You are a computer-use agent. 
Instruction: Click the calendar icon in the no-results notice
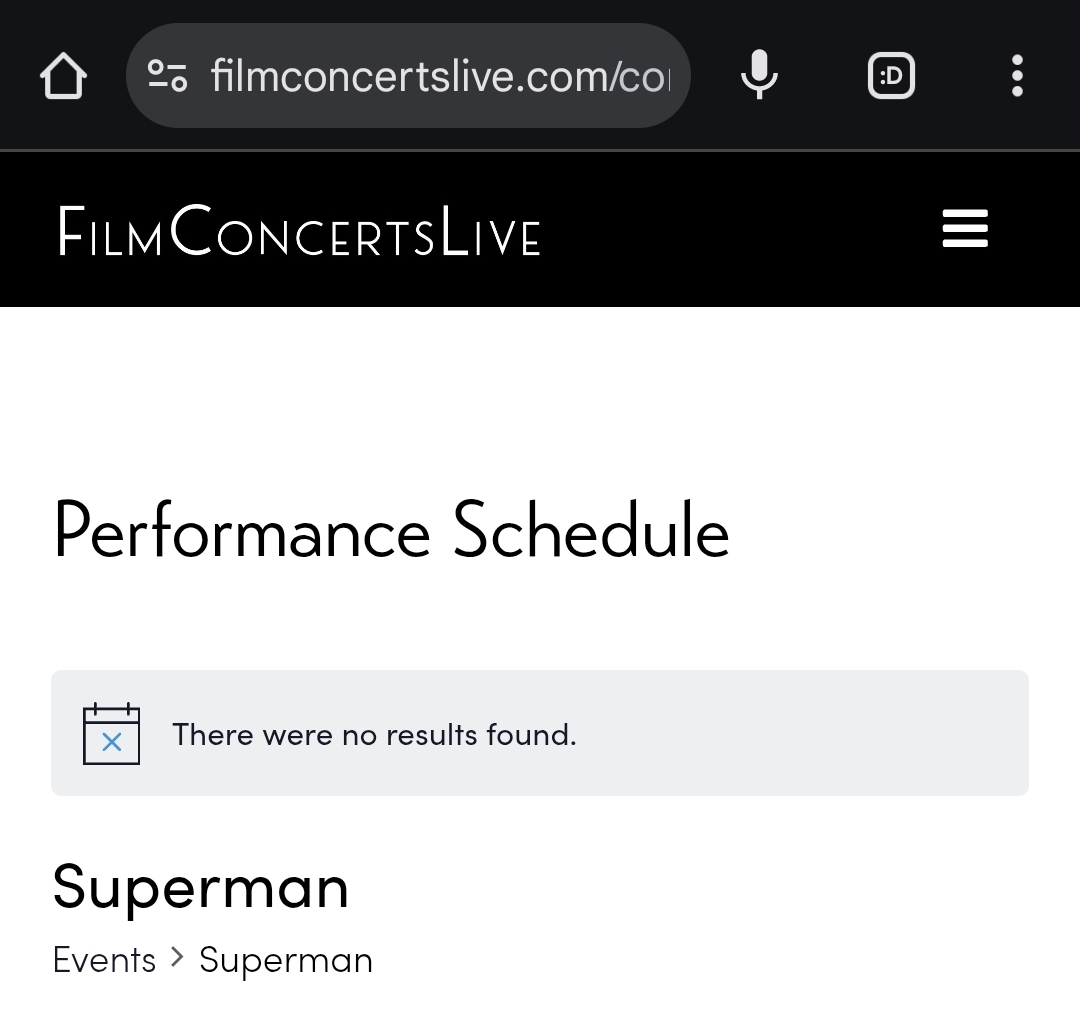click(x=112, y=734)
